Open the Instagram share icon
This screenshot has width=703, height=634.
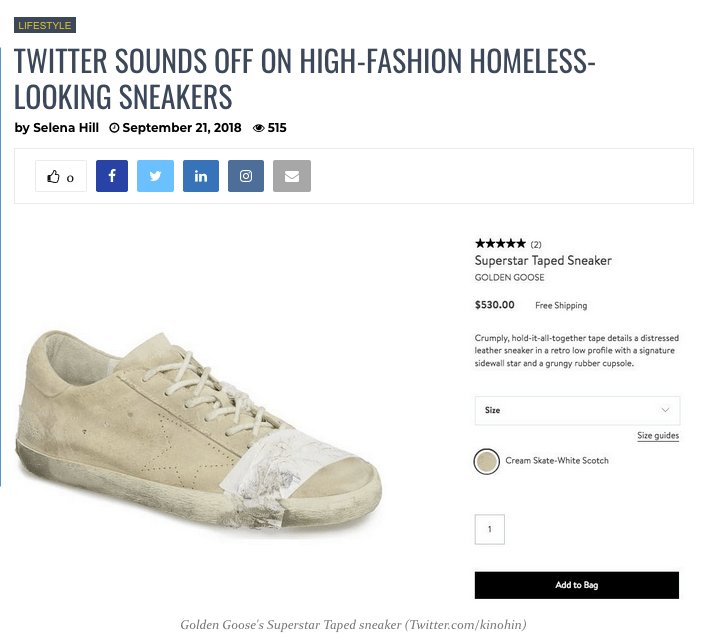(x=246, y=176)
